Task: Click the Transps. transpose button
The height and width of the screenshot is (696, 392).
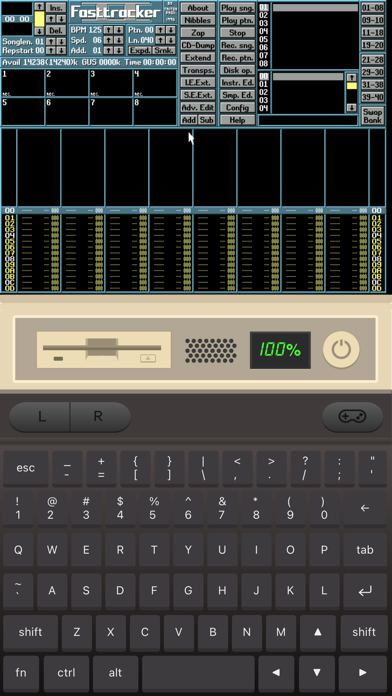Action: [x=198, y=70]
